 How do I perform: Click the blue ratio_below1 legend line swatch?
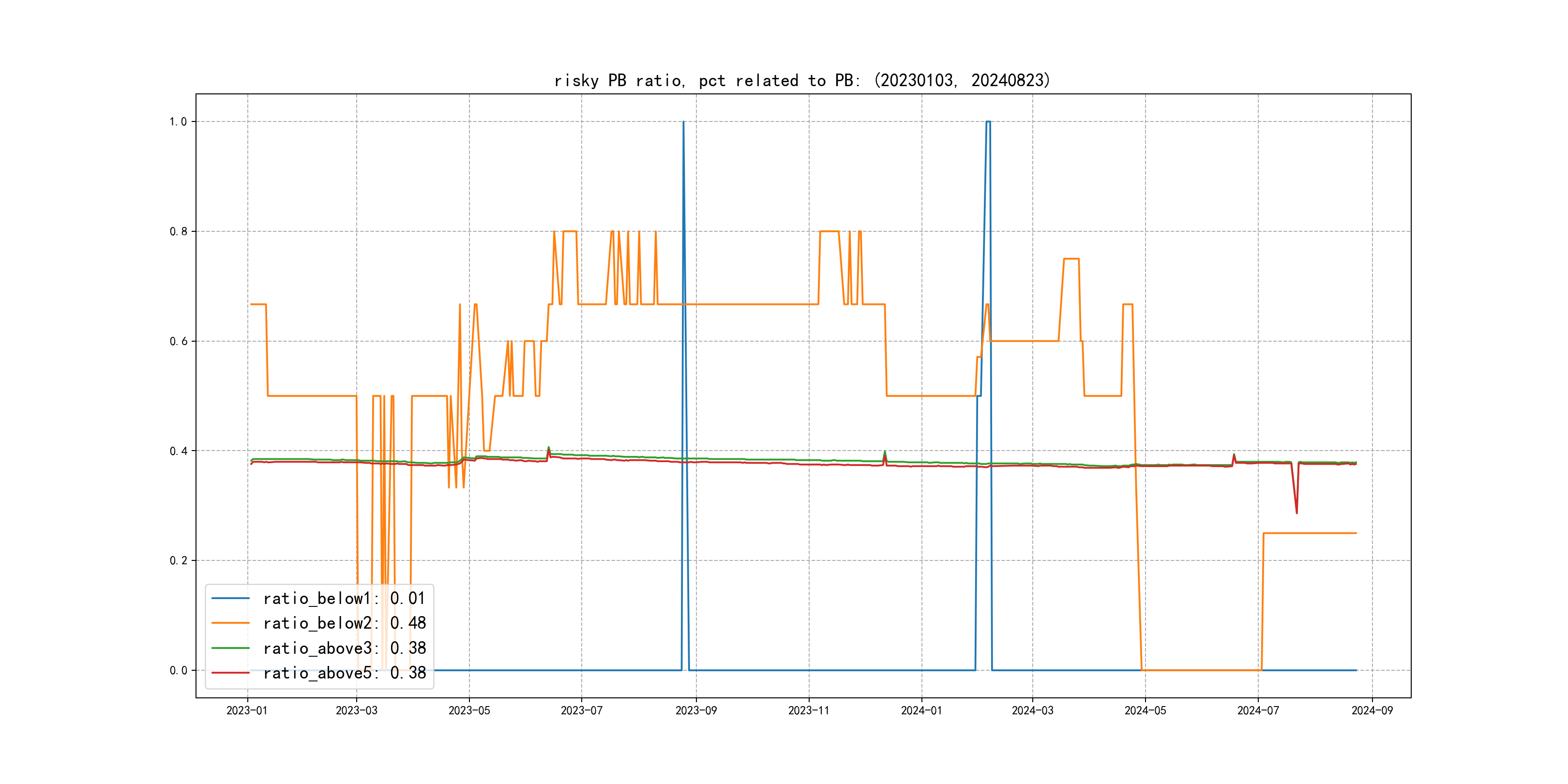coord(230,598)
